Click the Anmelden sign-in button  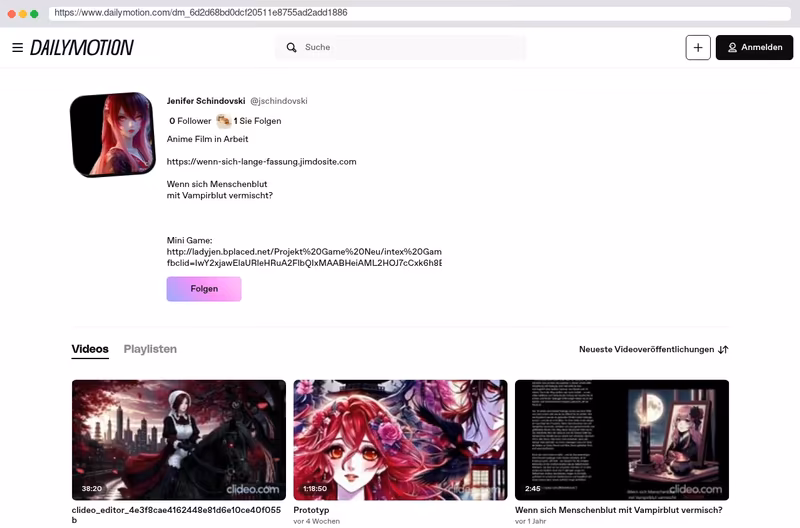click(754, 47)
